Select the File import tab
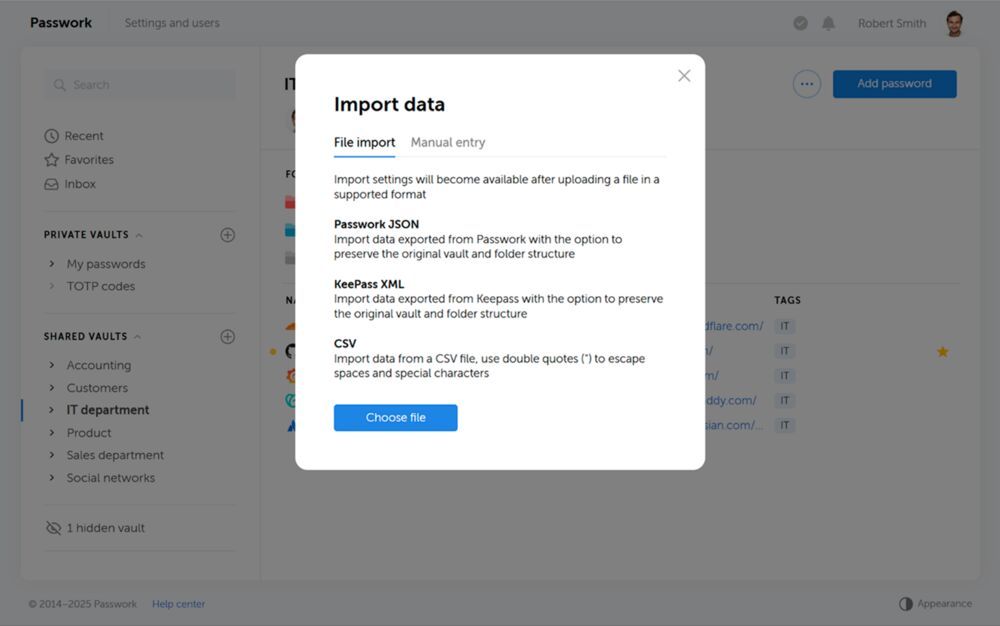The width and height of the screenshot is (1000, 626). click(x=364, y=143)
